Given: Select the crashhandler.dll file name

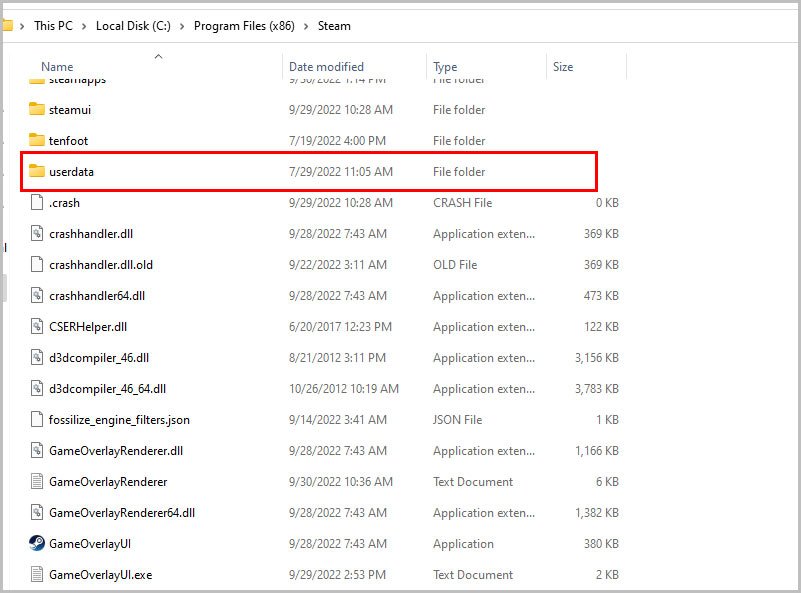Looking at the screenshot, I should point(91,234).
